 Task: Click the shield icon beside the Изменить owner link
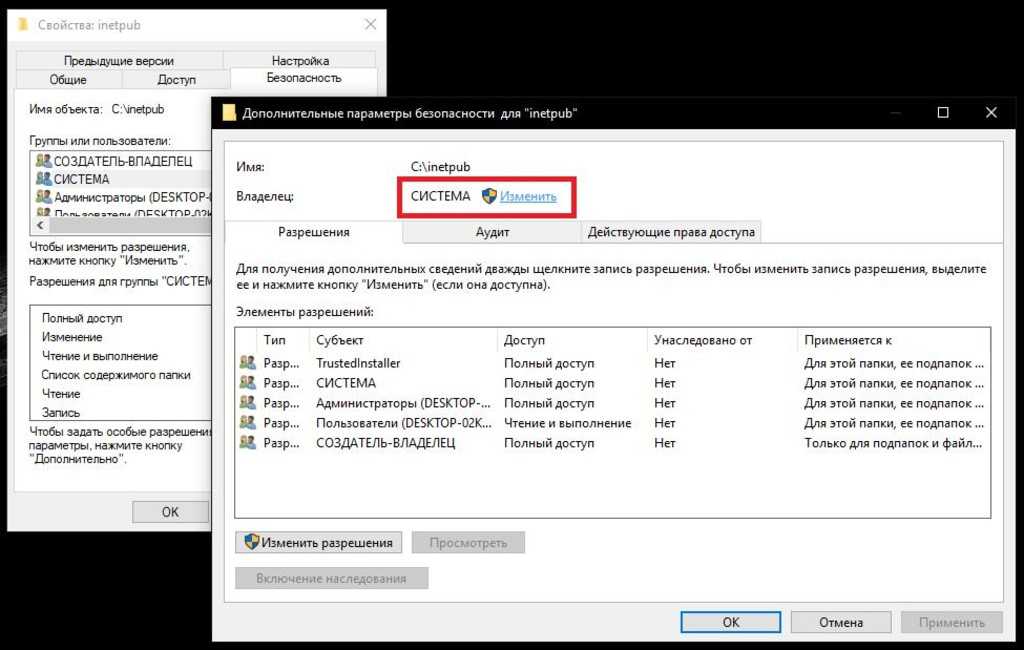pos(489,196)
